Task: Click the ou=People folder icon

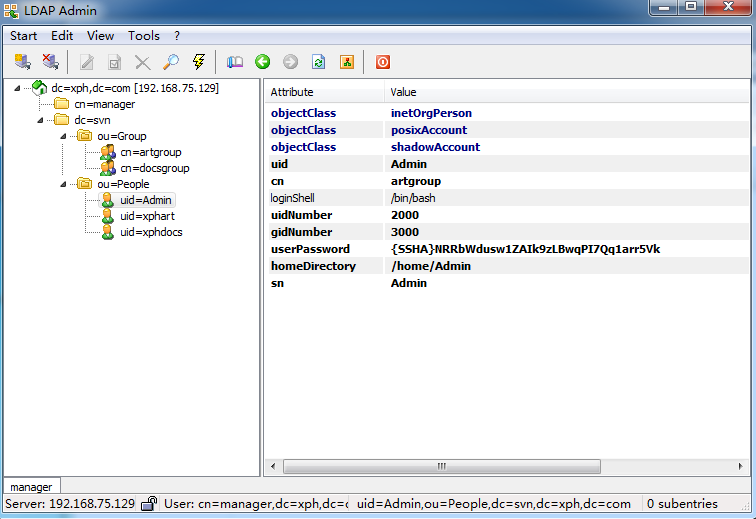Action: coord(84,184)
